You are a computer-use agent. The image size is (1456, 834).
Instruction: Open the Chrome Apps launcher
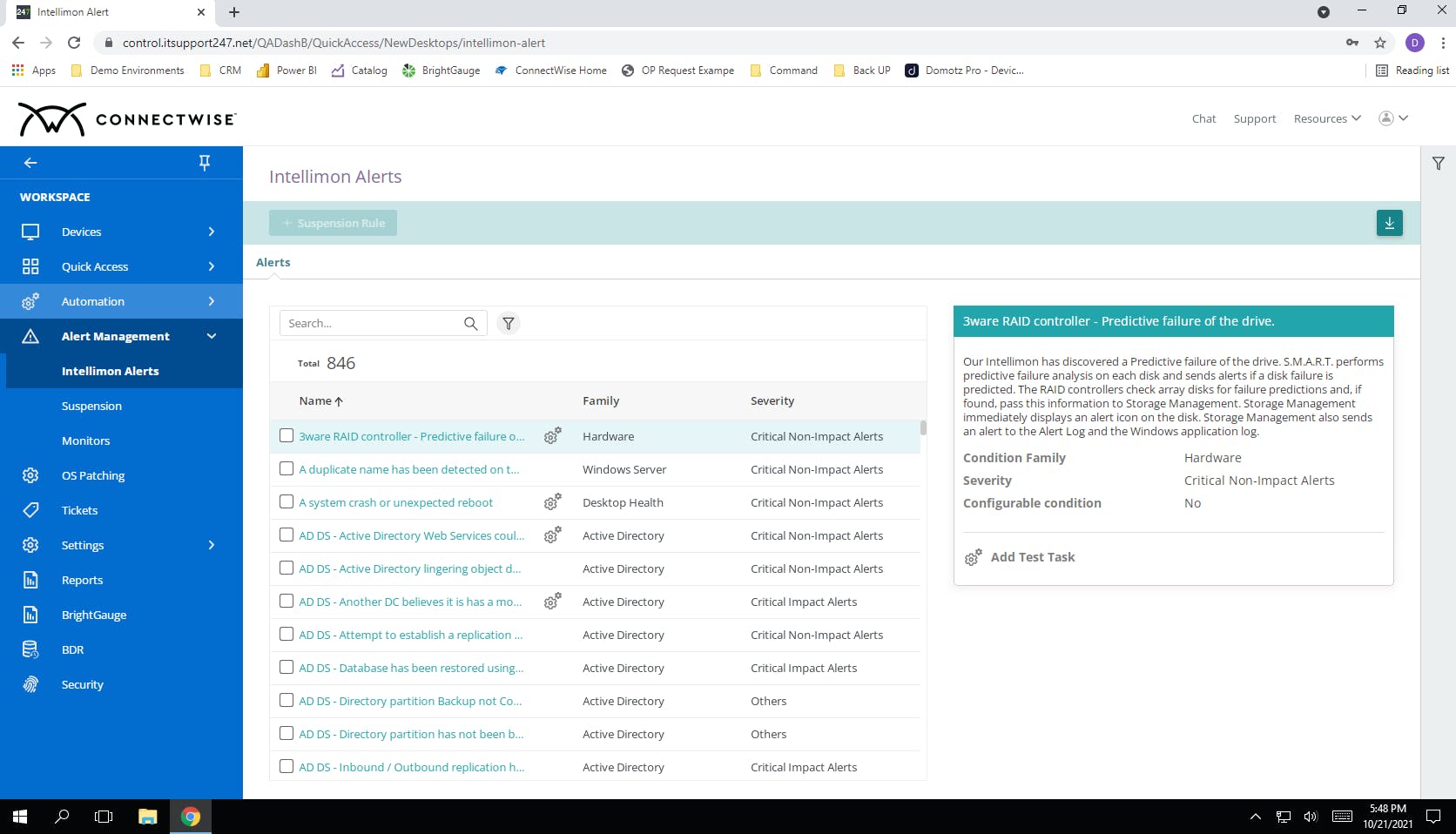[x=34, y=71]
